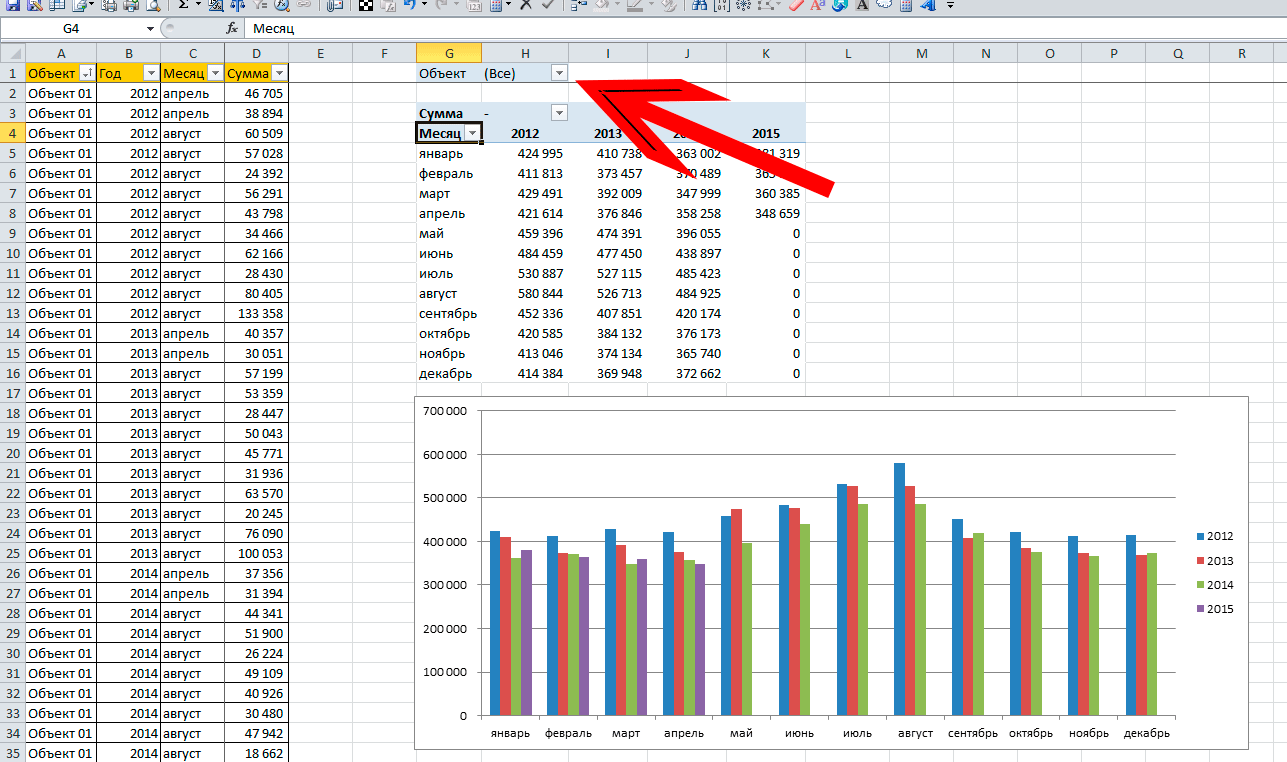The image size is (1287, 762).
Task: Click the checkmark confirm toolbar icon
Action: coord(547,5)
